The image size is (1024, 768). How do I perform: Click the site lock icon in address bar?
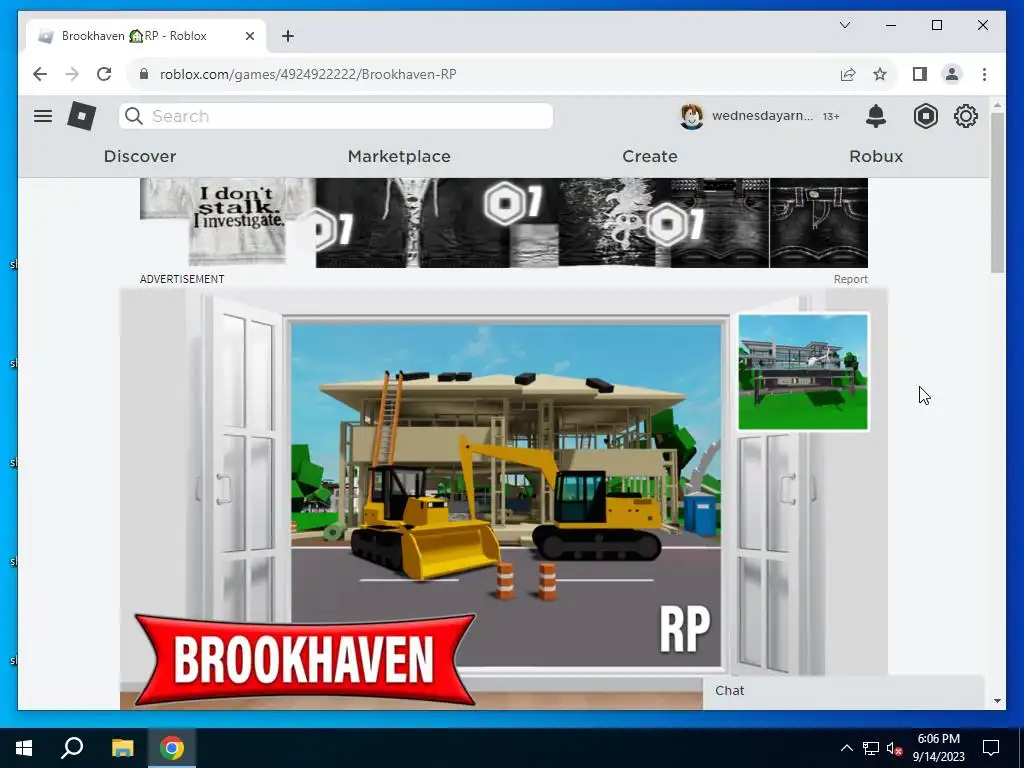click(x=144, y=74)
